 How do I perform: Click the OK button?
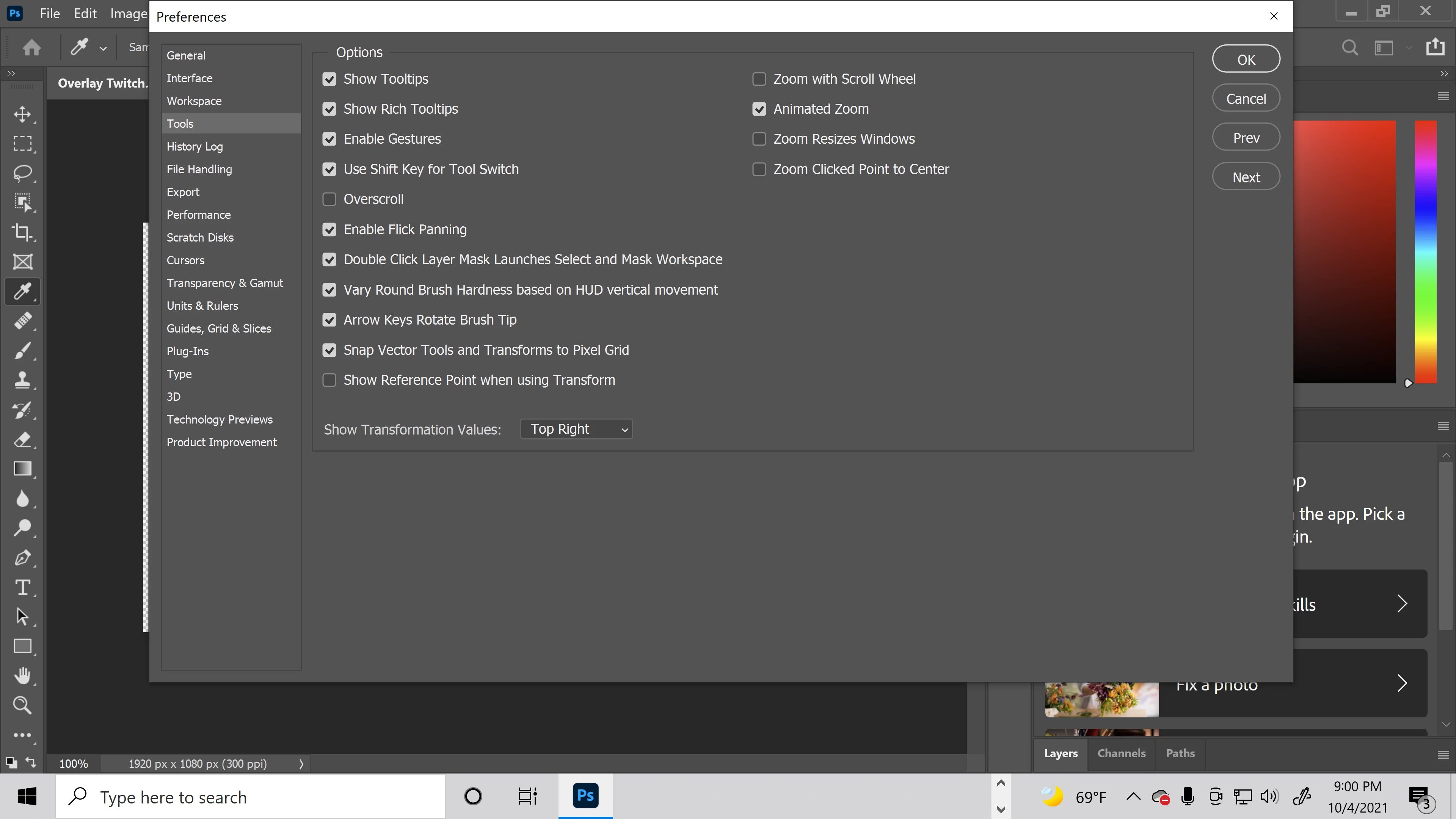coord(1246,60)
